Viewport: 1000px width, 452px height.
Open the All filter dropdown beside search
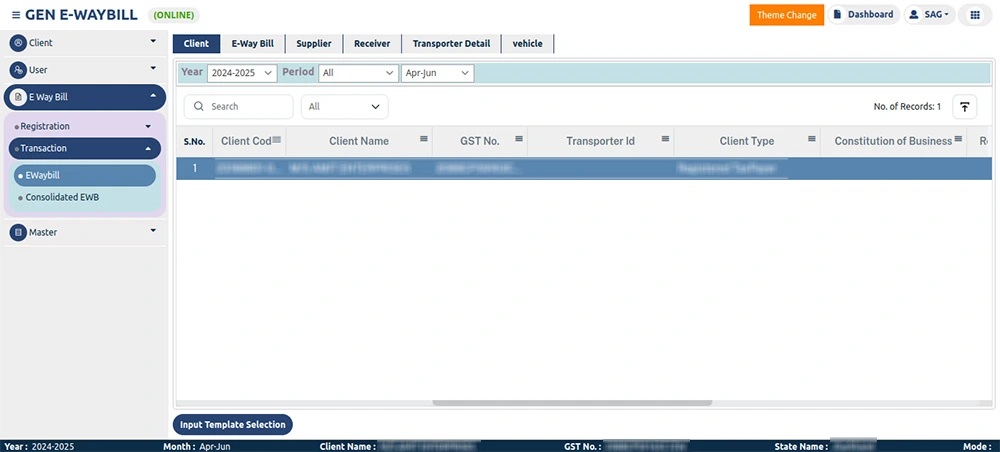coord(344,107)
